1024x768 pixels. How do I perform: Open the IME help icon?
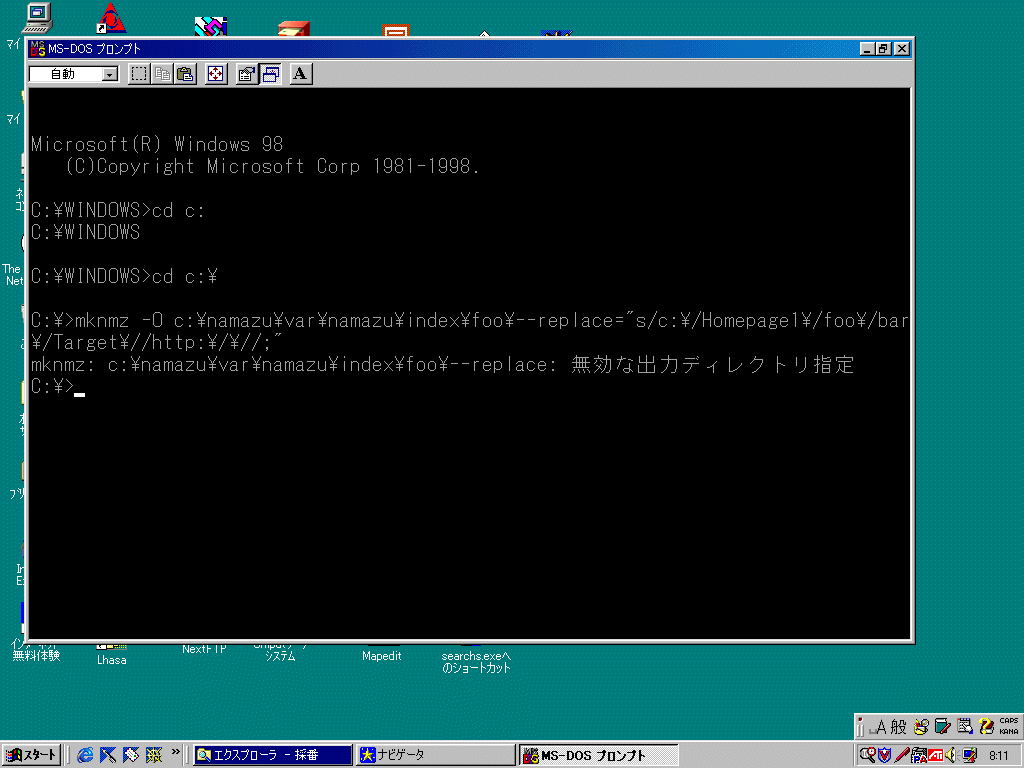(986, 727)
